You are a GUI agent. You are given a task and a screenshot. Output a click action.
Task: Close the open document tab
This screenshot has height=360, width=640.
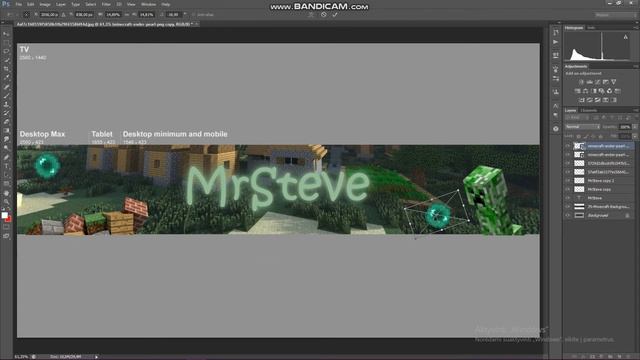[196, 24]
